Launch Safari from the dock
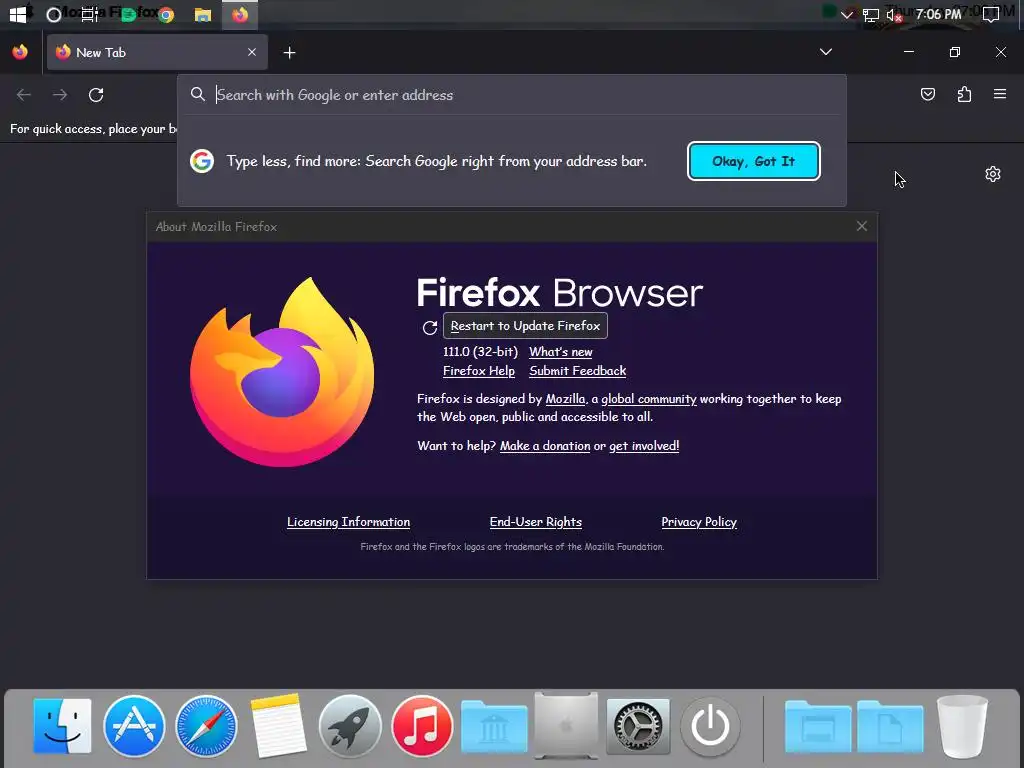Image resolution: width=1024 pixels, height=768 pixels. click(206, 726)
